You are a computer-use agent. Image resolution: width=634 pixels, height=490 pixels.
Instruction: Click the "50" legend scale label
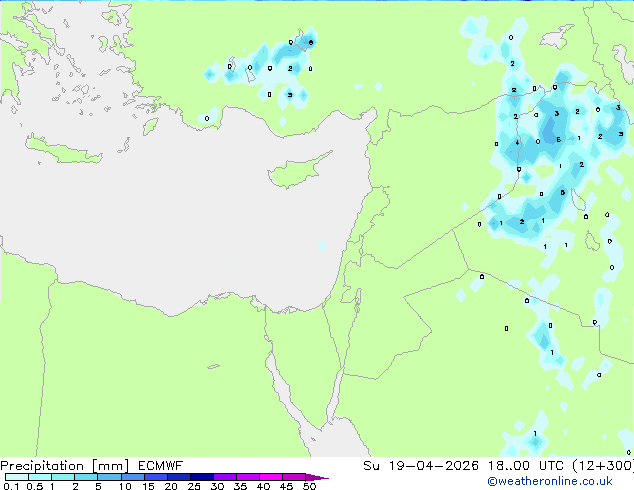310,486
